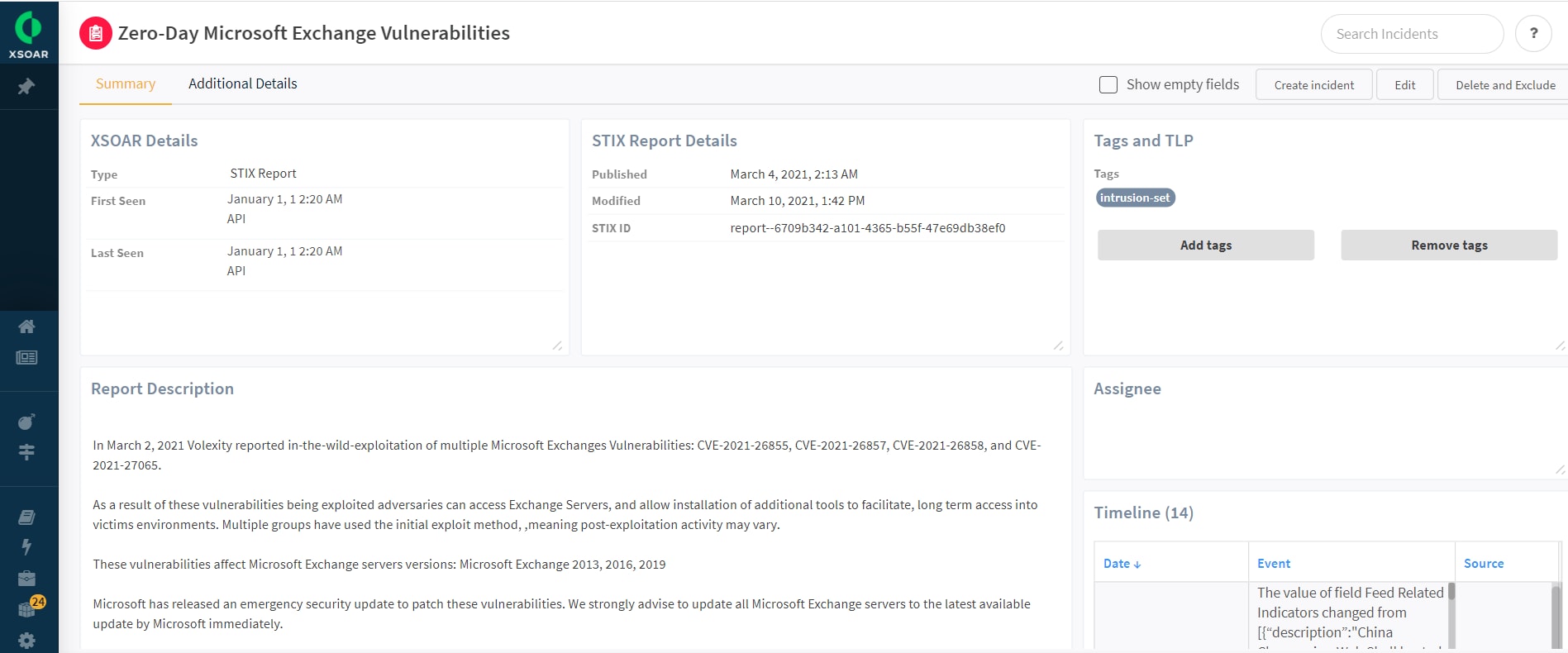
Task: Click the pin icon in sidebar
Action: point(26,87)
